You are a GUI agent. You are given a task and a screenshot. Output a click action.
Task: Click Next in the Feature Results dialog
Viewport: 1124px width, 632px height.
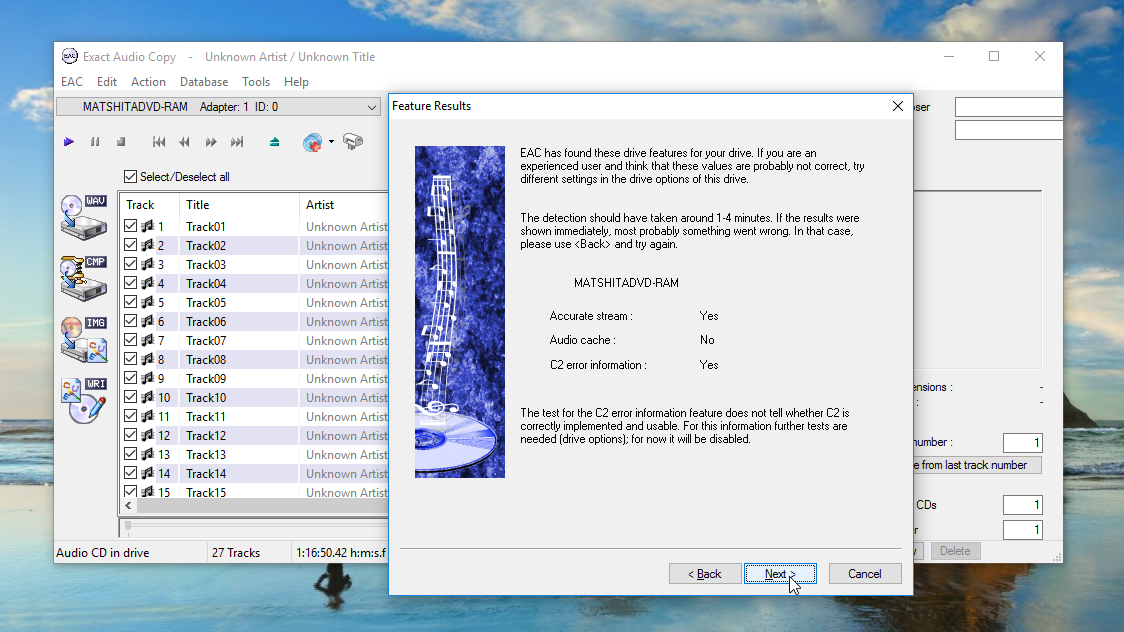780,573
